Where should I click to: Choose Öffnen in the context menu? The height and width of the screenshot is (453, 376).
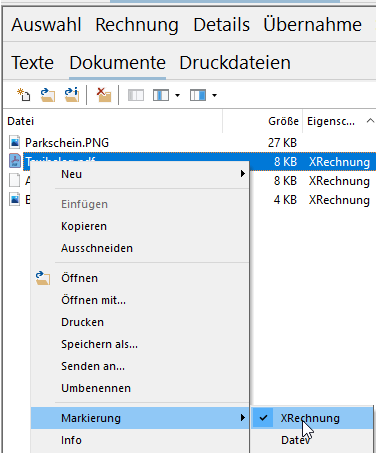pos(140,278)
